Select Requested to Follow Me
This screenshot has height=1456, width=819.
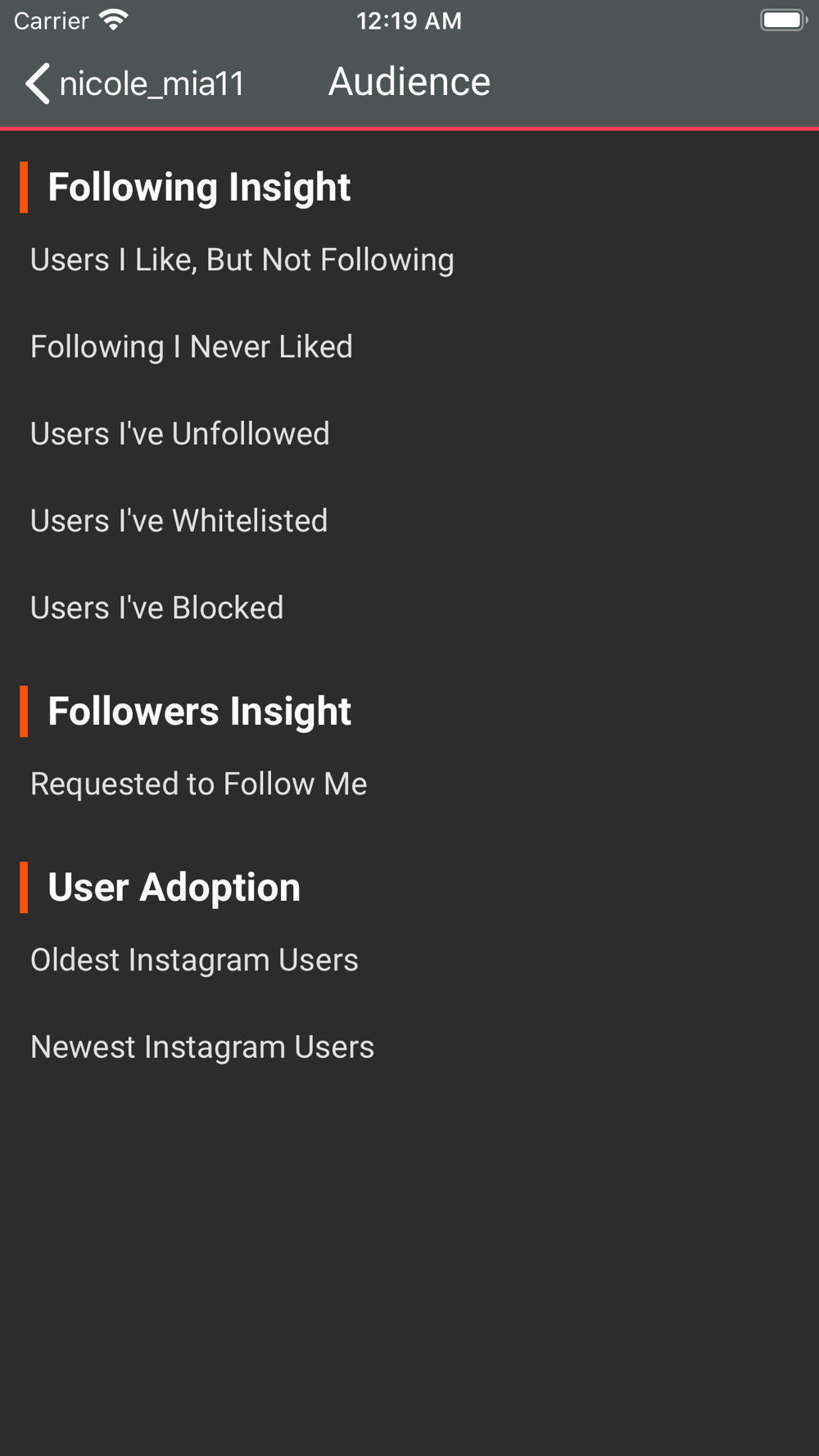click(199, 784)
